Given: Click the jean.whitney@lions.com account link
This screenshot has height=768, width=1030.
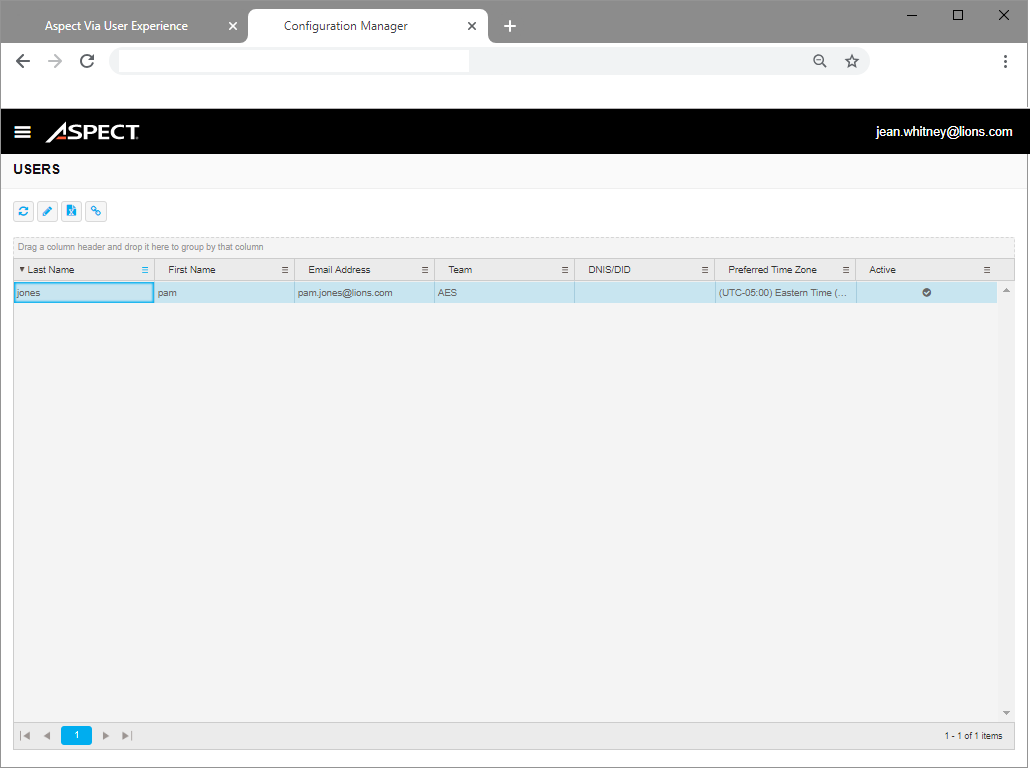Looking at the screenshot, I should [944, 131].
